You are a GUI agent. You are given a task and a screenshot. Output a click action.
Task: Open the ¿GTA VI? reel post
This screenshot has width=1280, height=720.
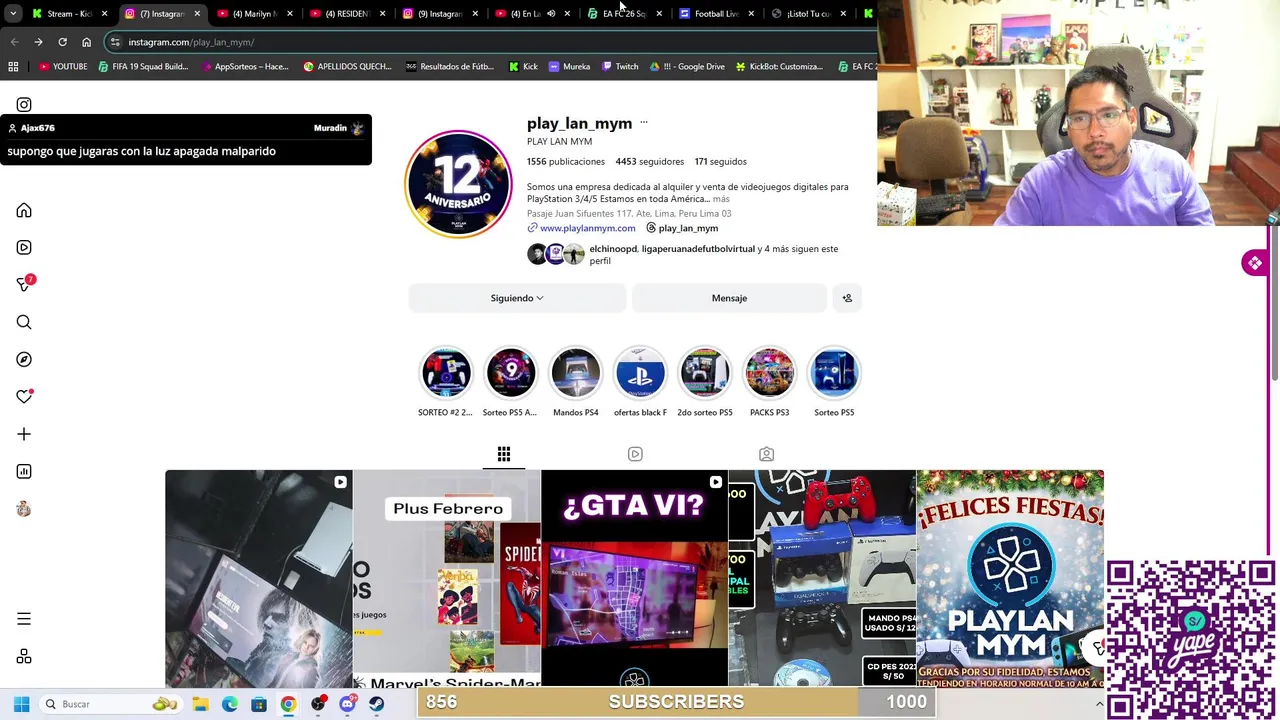[x=634, y=578]
